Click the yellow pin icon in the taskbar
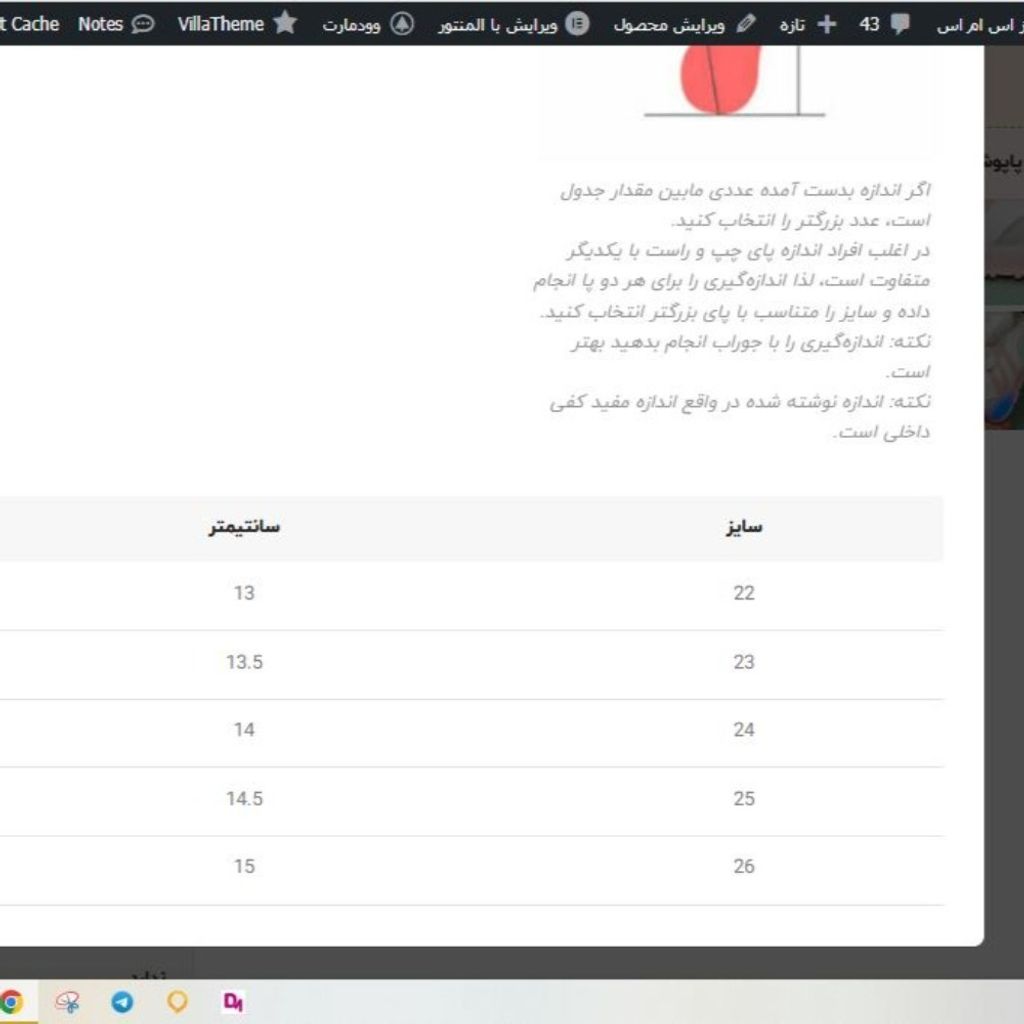1024x1024 pixels. click(177, 1002)
